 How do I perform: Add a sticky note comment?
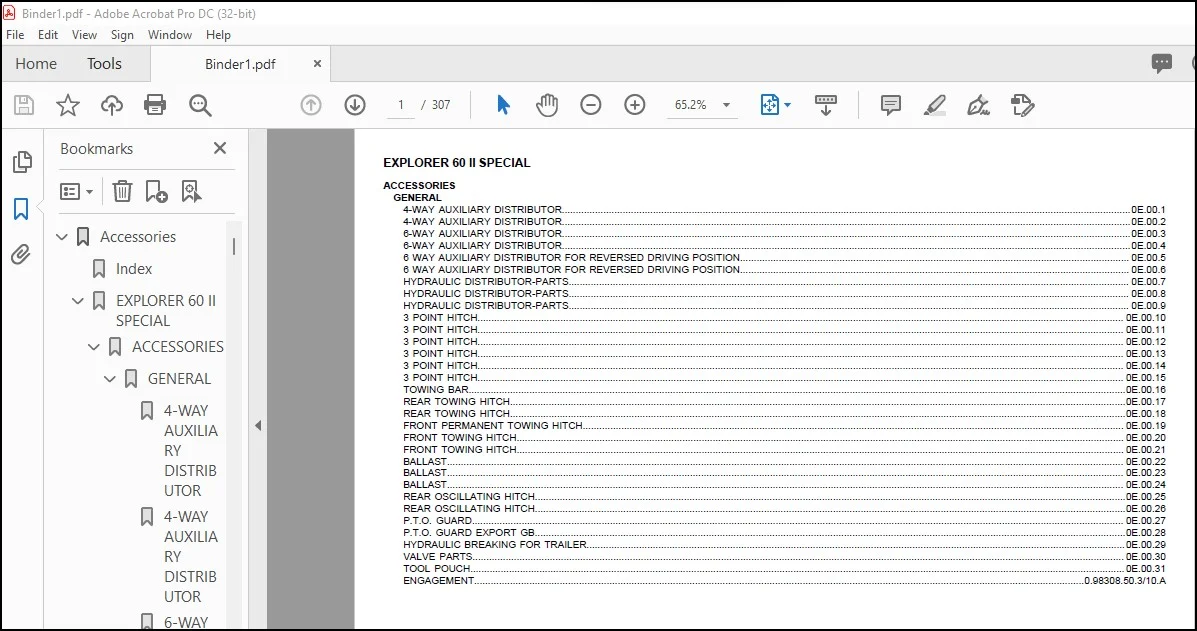pos(890,105)
